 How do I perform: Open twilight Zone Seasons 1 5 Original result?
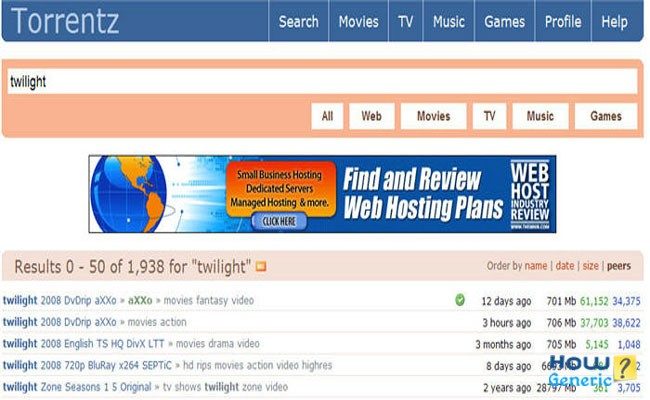[77, 387]
